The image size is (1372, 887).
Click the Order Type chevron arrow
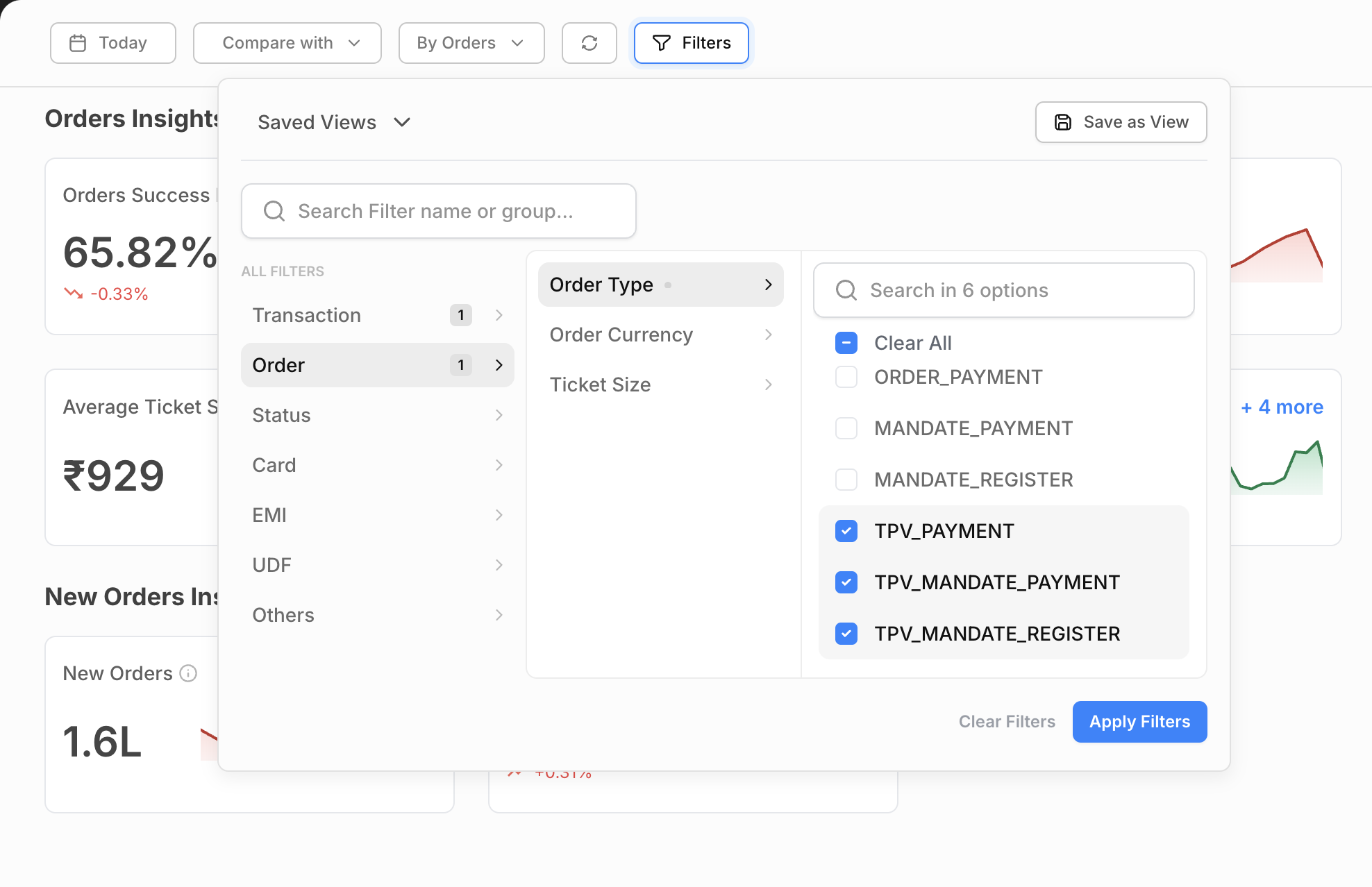pyautogui.click(x=768, y=285)
